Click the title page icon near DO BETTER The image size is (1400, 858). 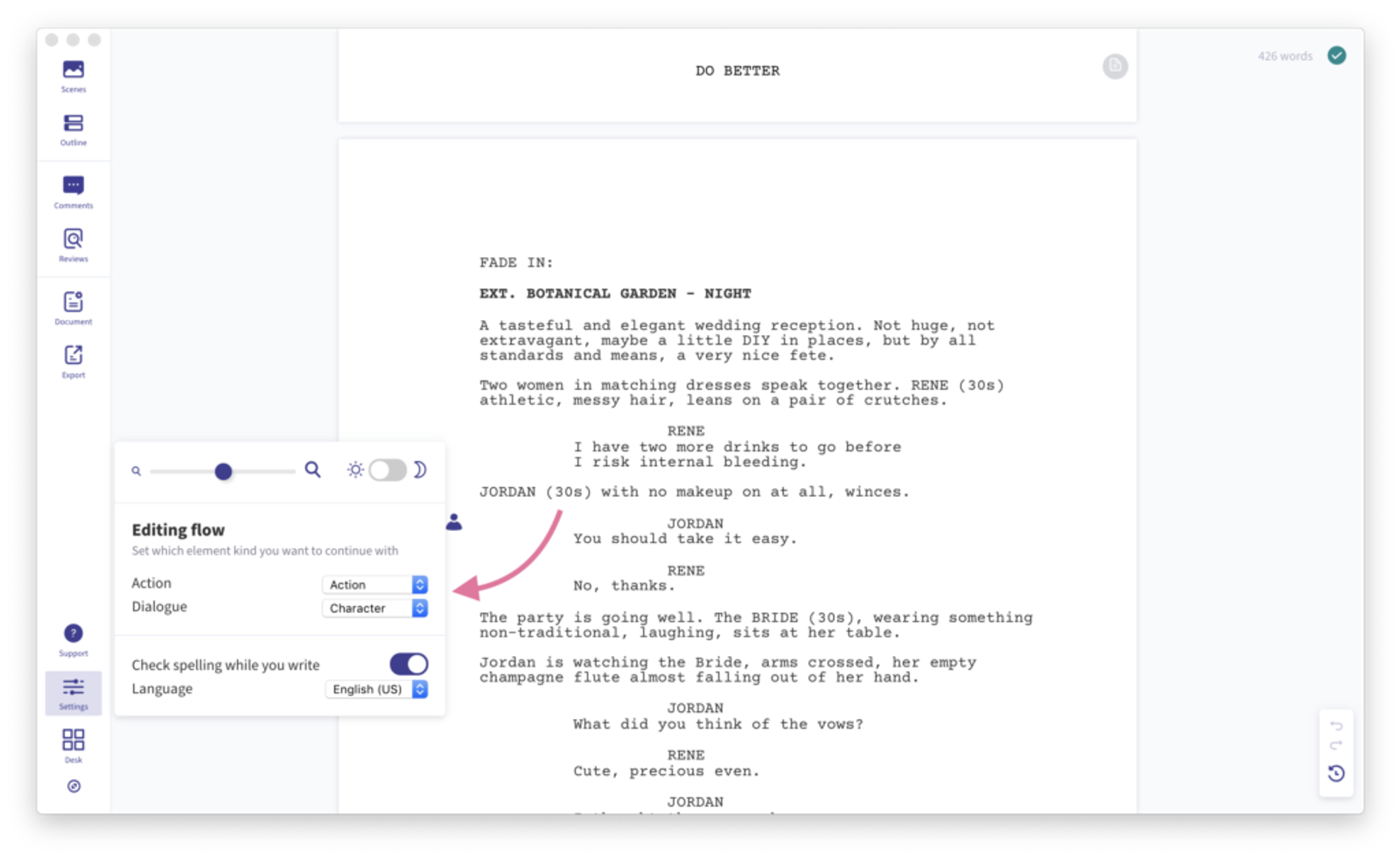tap(1115, 66)
